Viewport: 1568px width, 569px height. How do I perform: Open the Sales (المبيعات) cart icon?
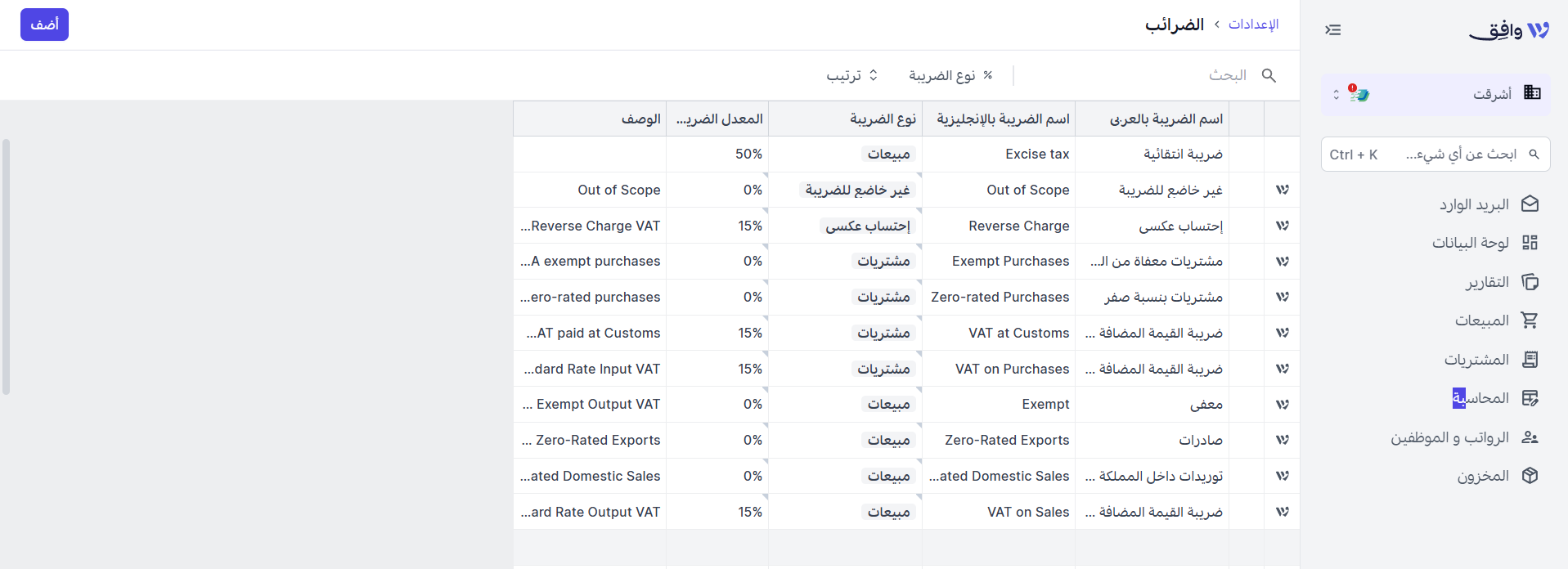click(1530, 320)
